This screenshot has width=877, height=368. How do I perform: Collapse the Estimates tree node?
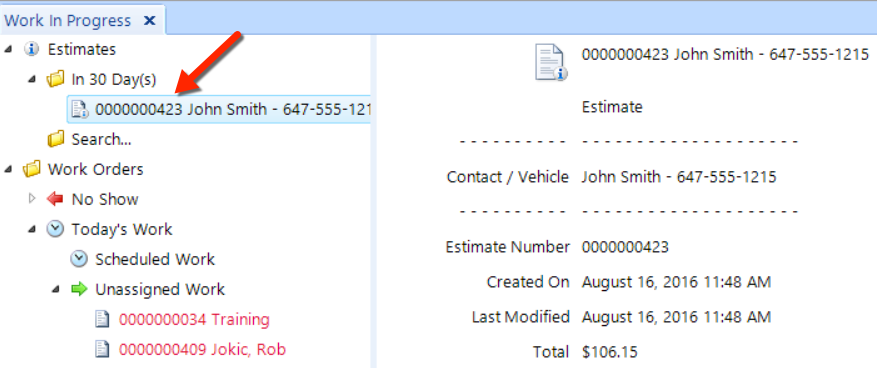[x=8, y=50]
